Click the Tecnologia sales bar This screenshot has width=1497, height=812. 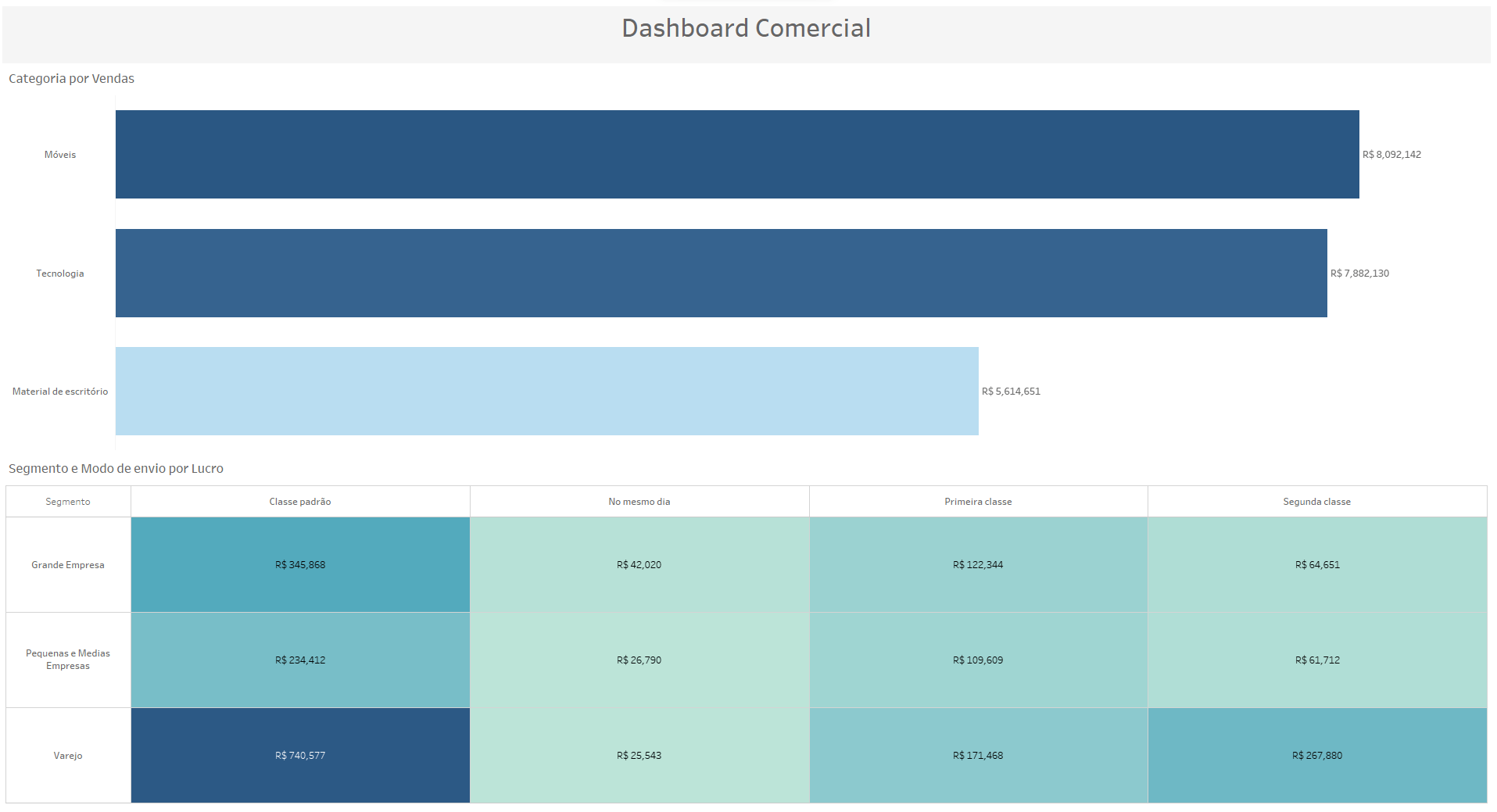point(722,273)
